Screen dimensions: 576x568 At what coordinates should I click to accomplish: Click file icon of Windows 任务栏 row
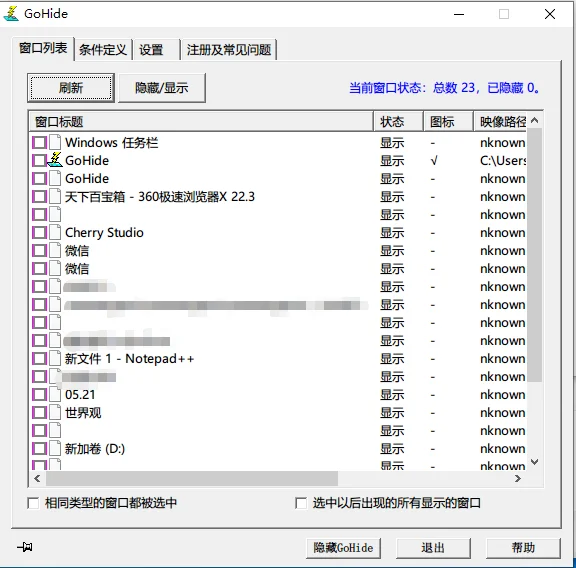tap(55, 142)
